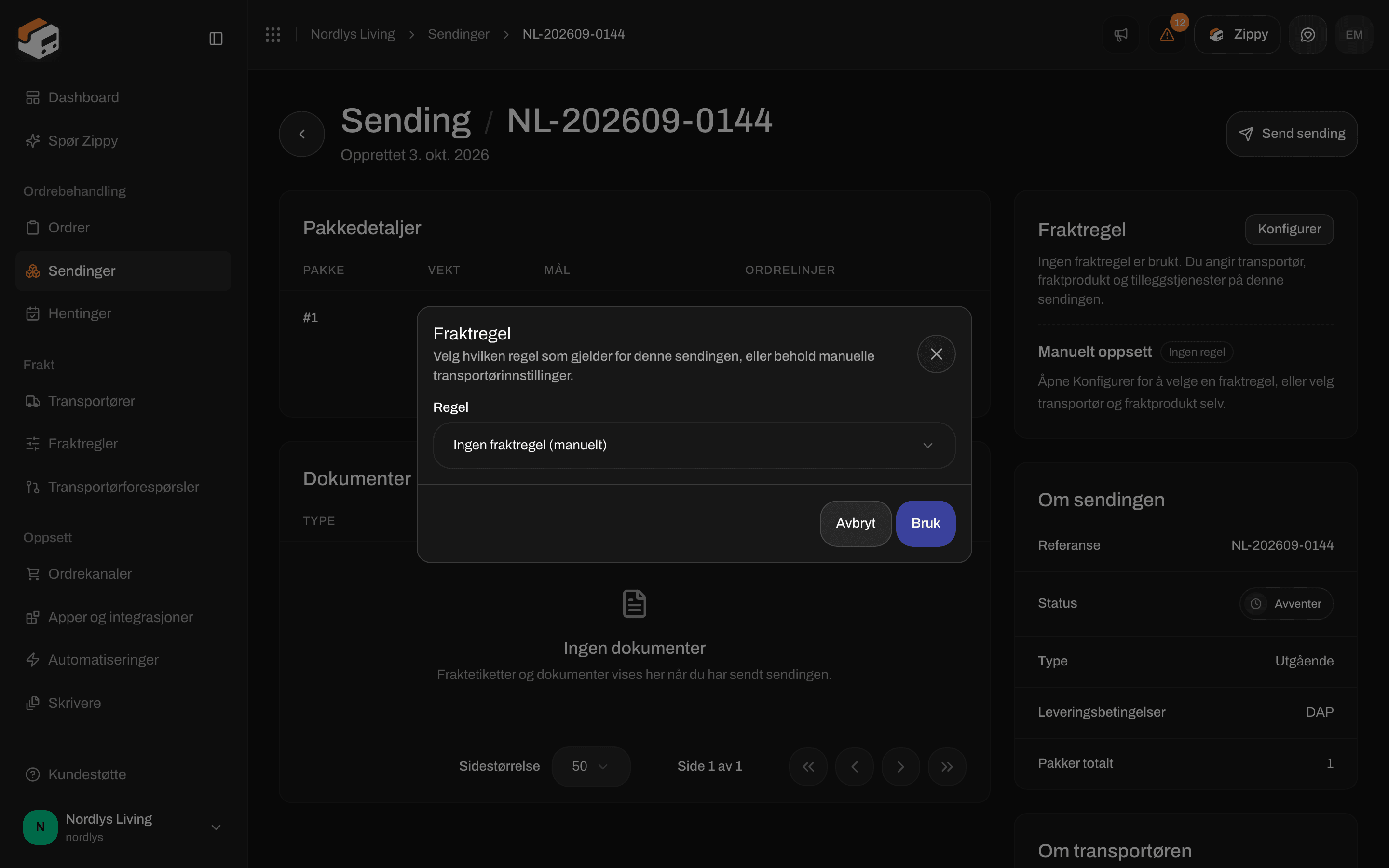Screen dimensions: 1389x868
Task: Go back with the arrow next to Sending
Action: [x=302, y=134]
